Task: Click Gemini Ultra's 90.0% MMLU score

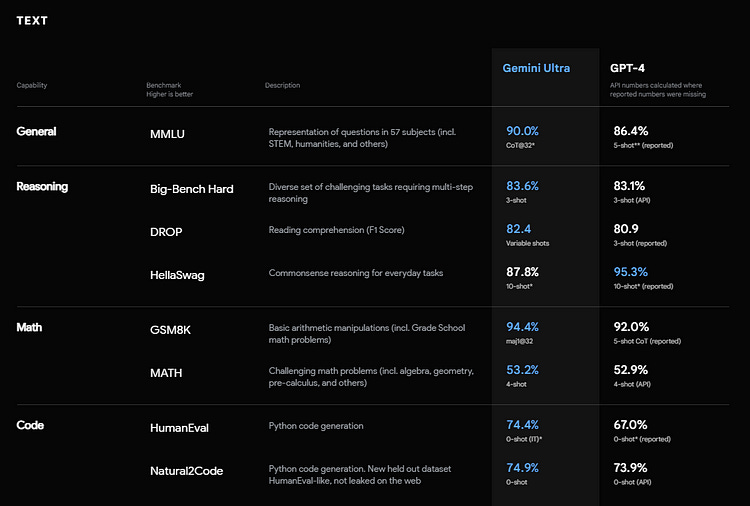Action: (x=522, y=131)
